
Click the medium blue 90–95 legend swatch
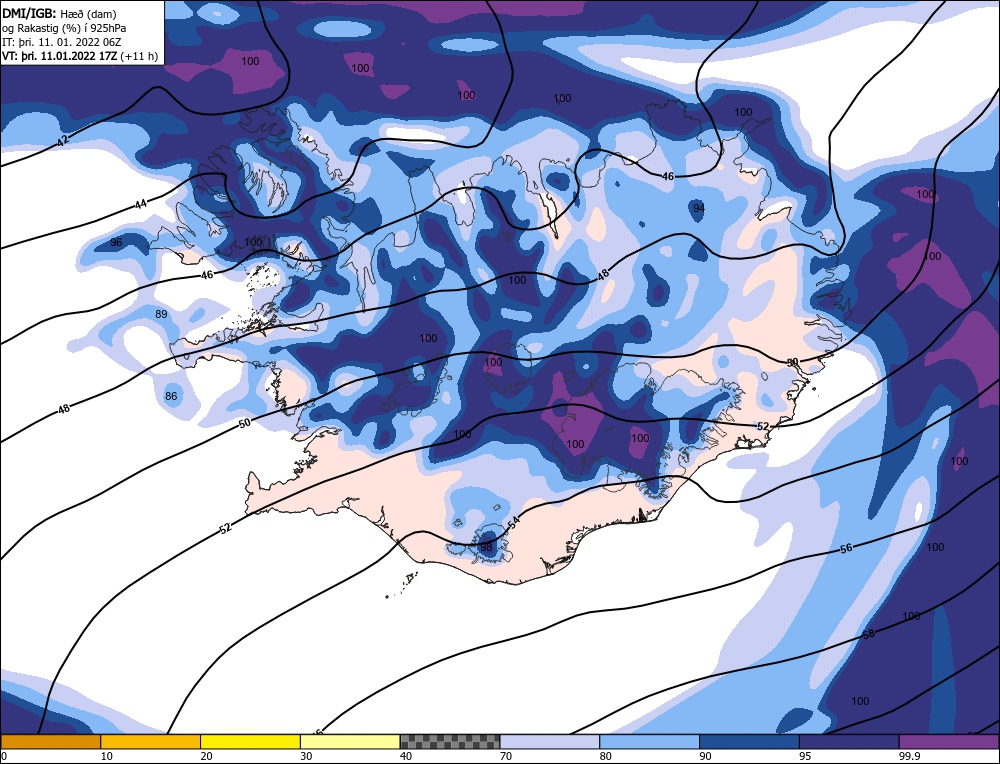click(x=749, y=742)
